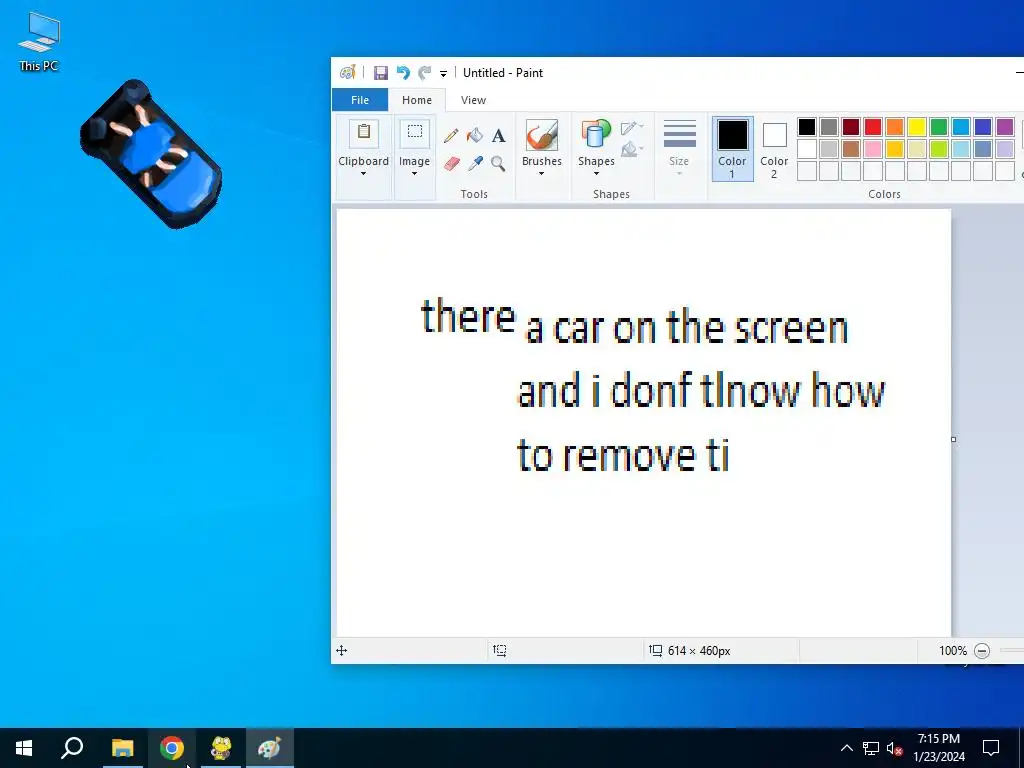Select the Magnifier tool
Viewport: 1024px width, 768px height.
pyautogui.click(x=498, y=163)
